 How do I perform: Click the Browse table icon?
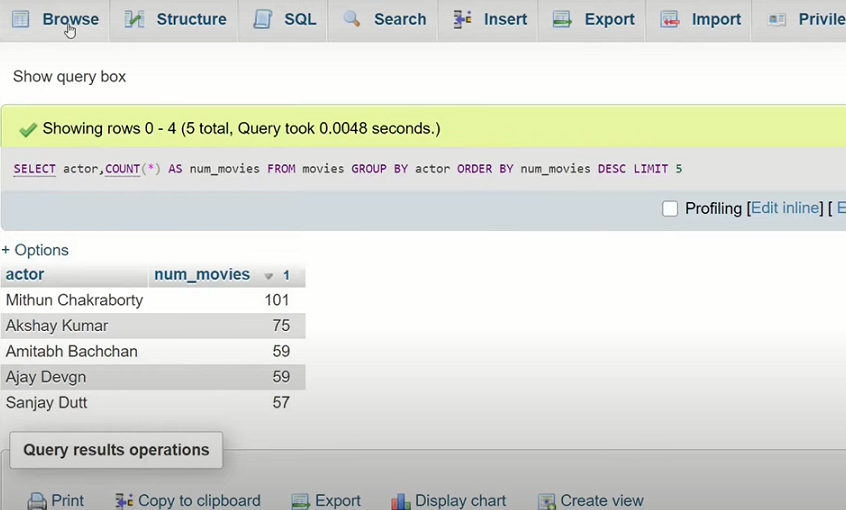click(x=21, y=19)
